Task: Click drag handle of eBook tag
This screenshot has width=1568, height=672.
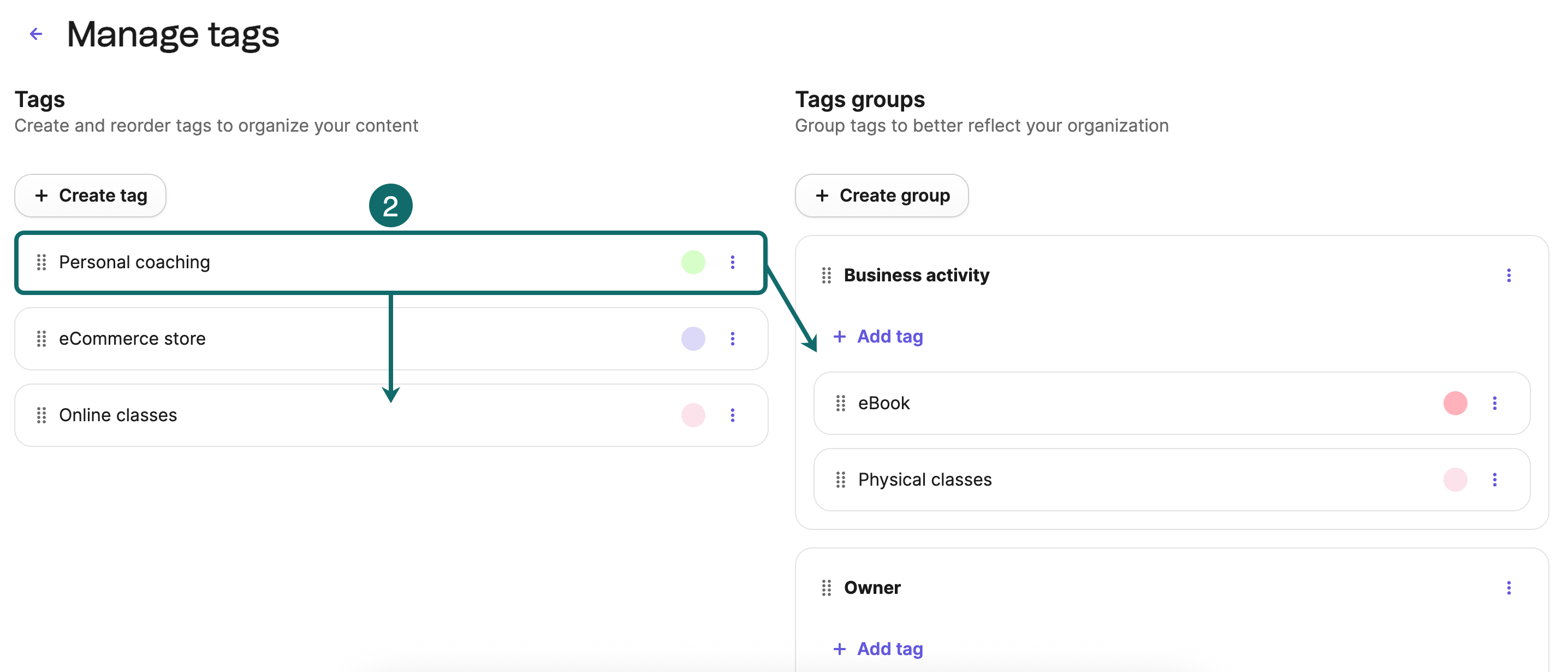Action: 841,403
